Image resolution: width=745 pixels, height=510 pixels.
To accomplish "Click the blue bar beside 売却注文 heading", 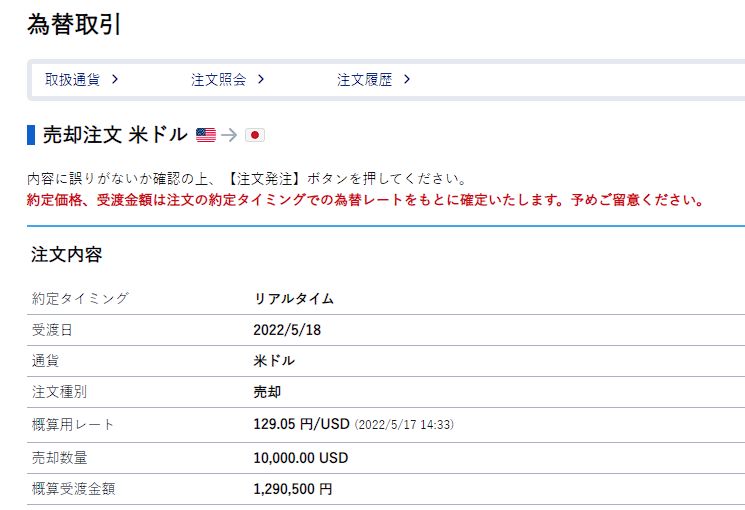I will 31,135.
